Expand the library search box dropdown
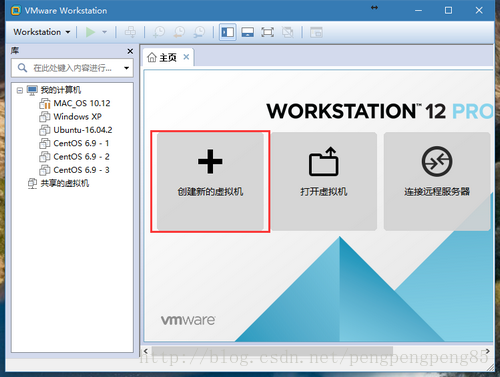Image resolution: width=500 pixels, height=377 pixels. point(126,68)
